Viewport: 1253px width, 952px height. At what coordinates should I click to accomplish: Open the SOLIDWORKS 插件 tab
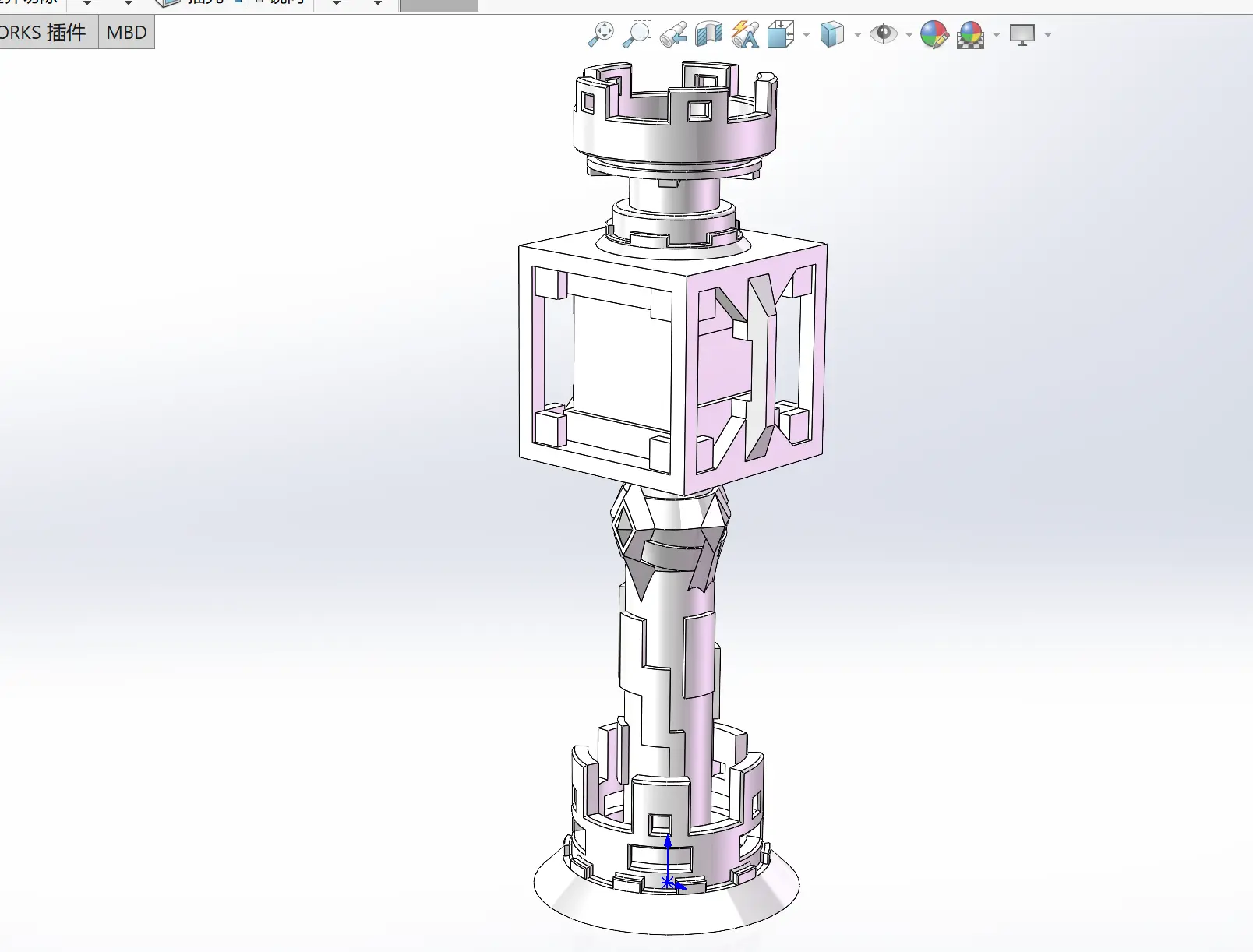point(48,33)
